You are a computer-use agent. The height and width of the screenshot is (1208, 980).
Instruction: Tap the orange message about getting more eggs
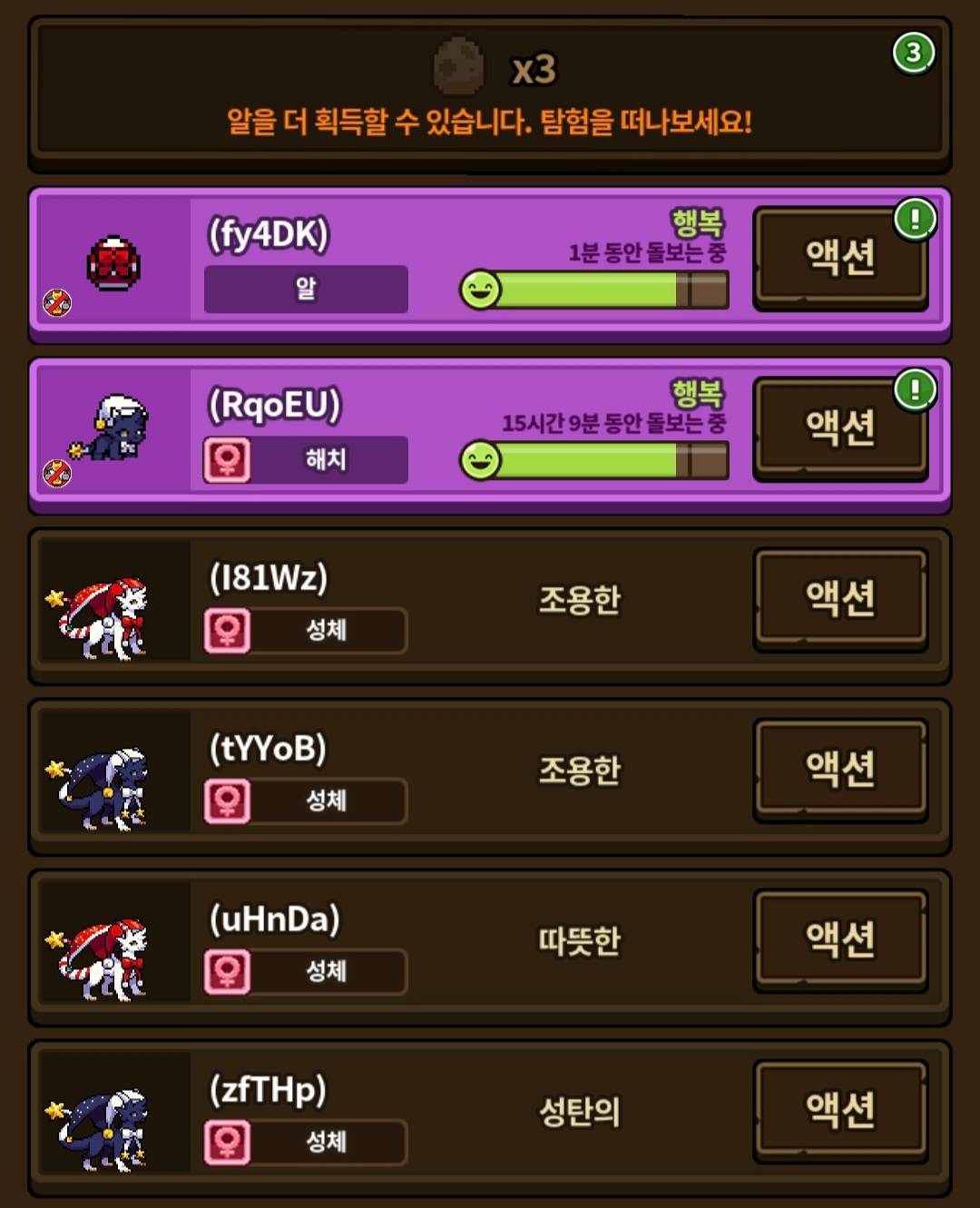click(x=489, y=122)
